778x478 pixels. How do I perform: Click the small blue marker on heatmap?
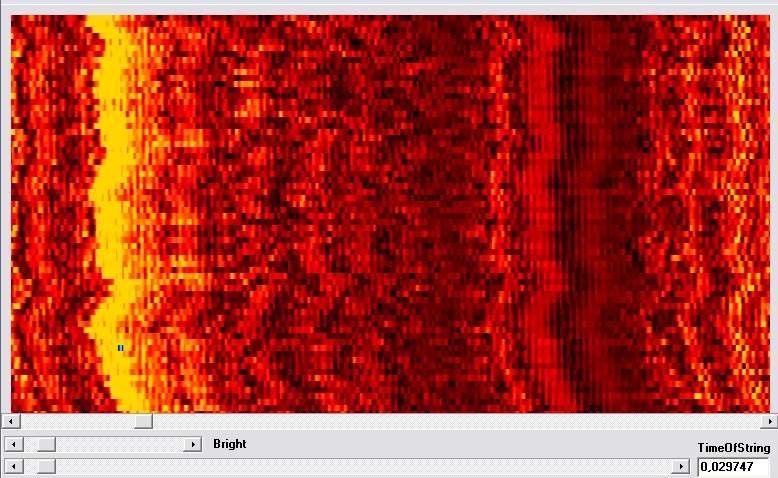(120, 348)
